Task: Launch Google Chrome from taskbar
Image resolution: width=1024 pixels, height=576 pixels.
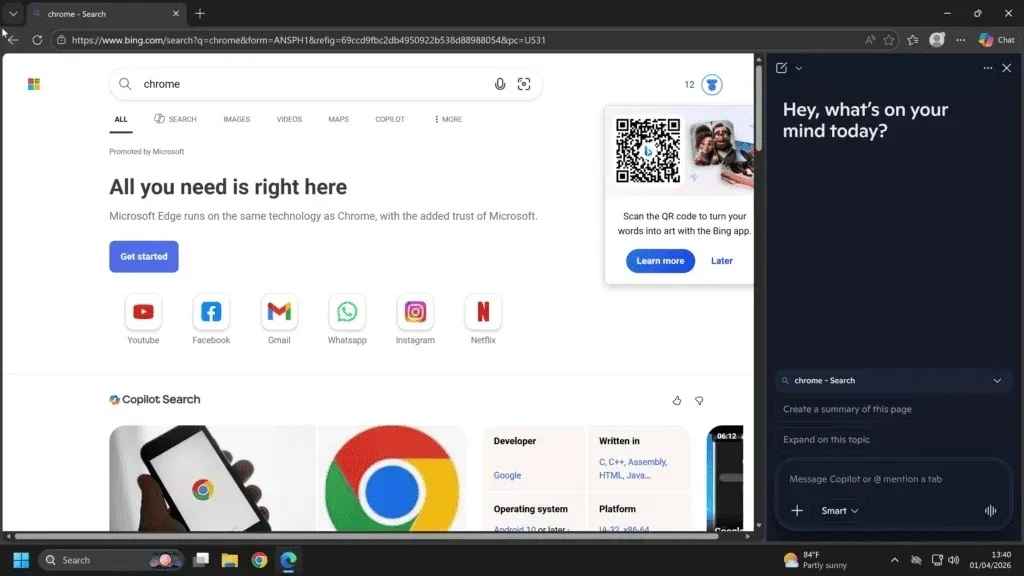Action: (259, 560)
